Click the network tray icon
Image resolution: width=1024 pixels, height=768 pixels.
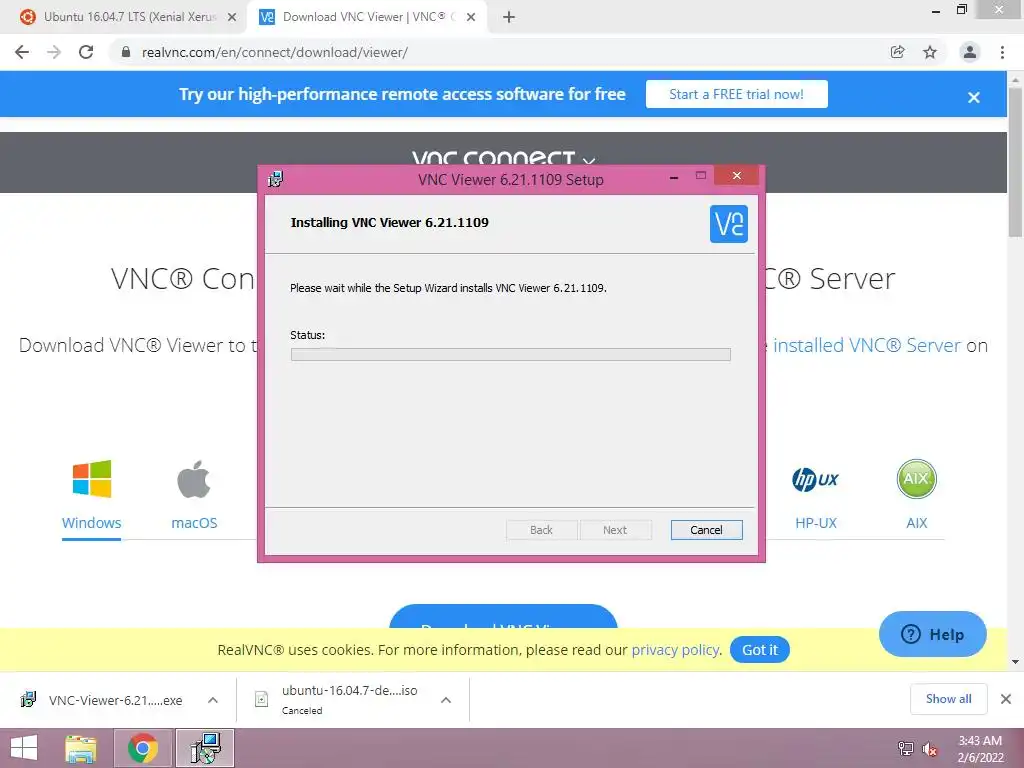[906, 749]
